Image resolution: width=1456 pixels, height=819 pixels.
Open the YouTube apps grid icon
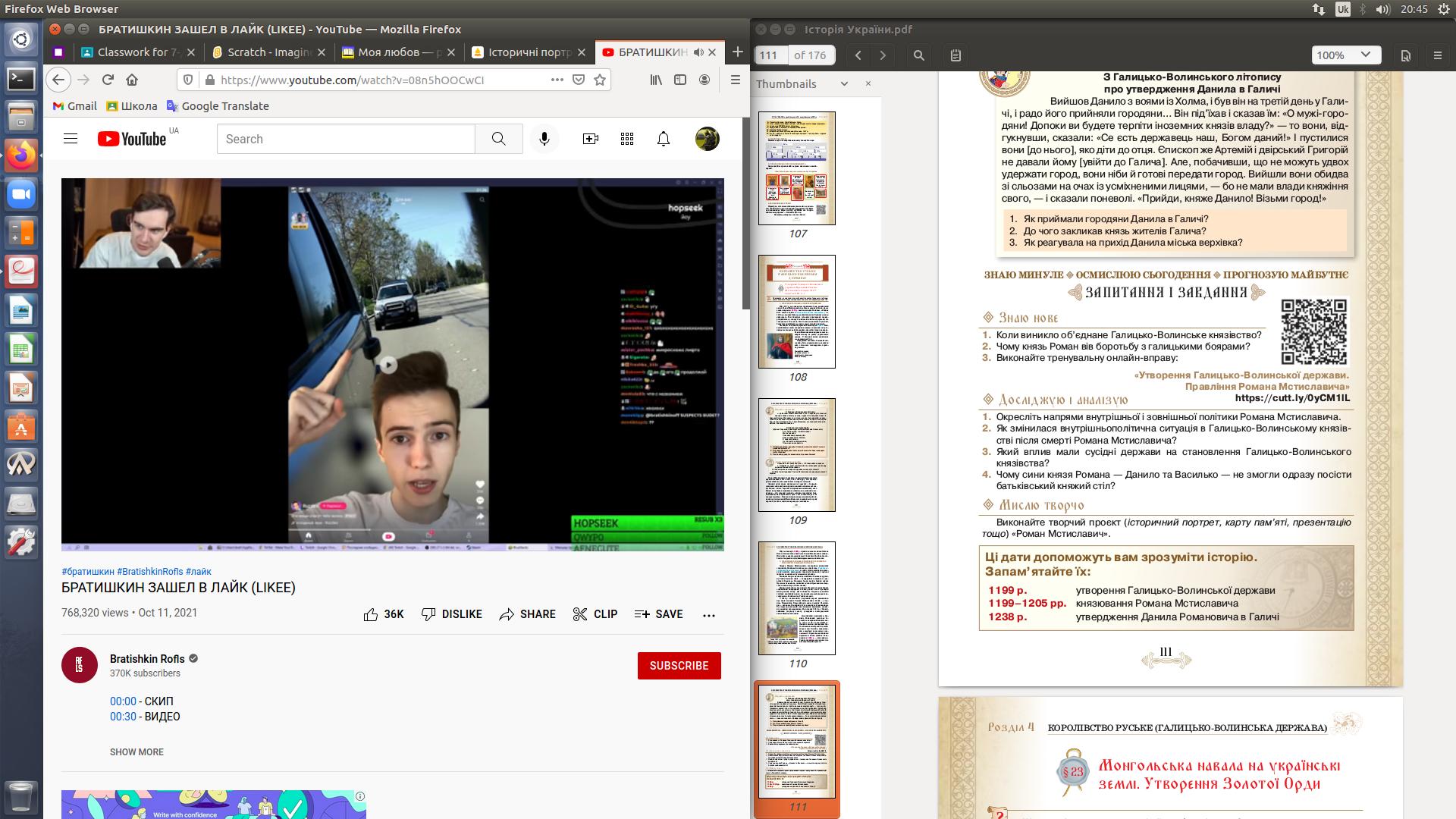[626, 139]
